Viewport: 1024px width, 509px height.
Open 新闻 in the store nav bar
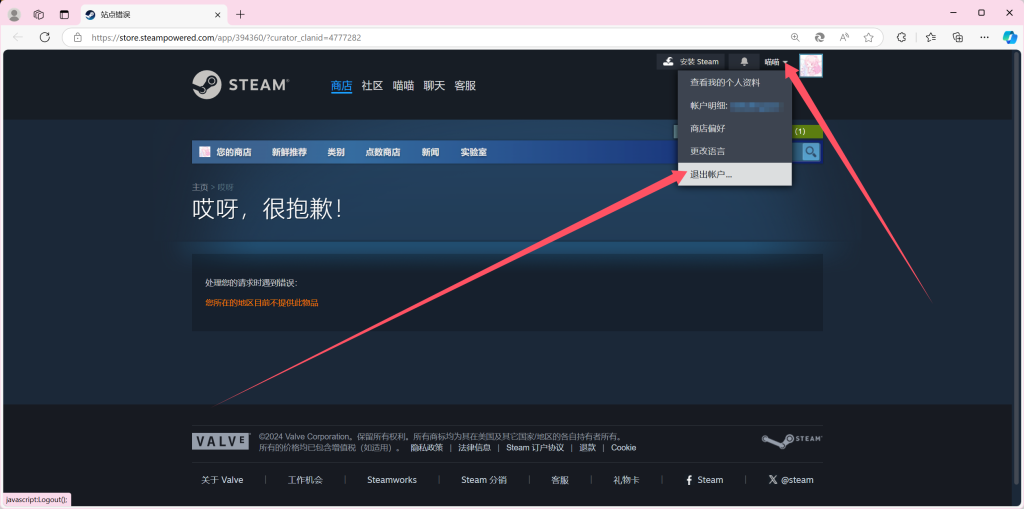pos(430,152)
